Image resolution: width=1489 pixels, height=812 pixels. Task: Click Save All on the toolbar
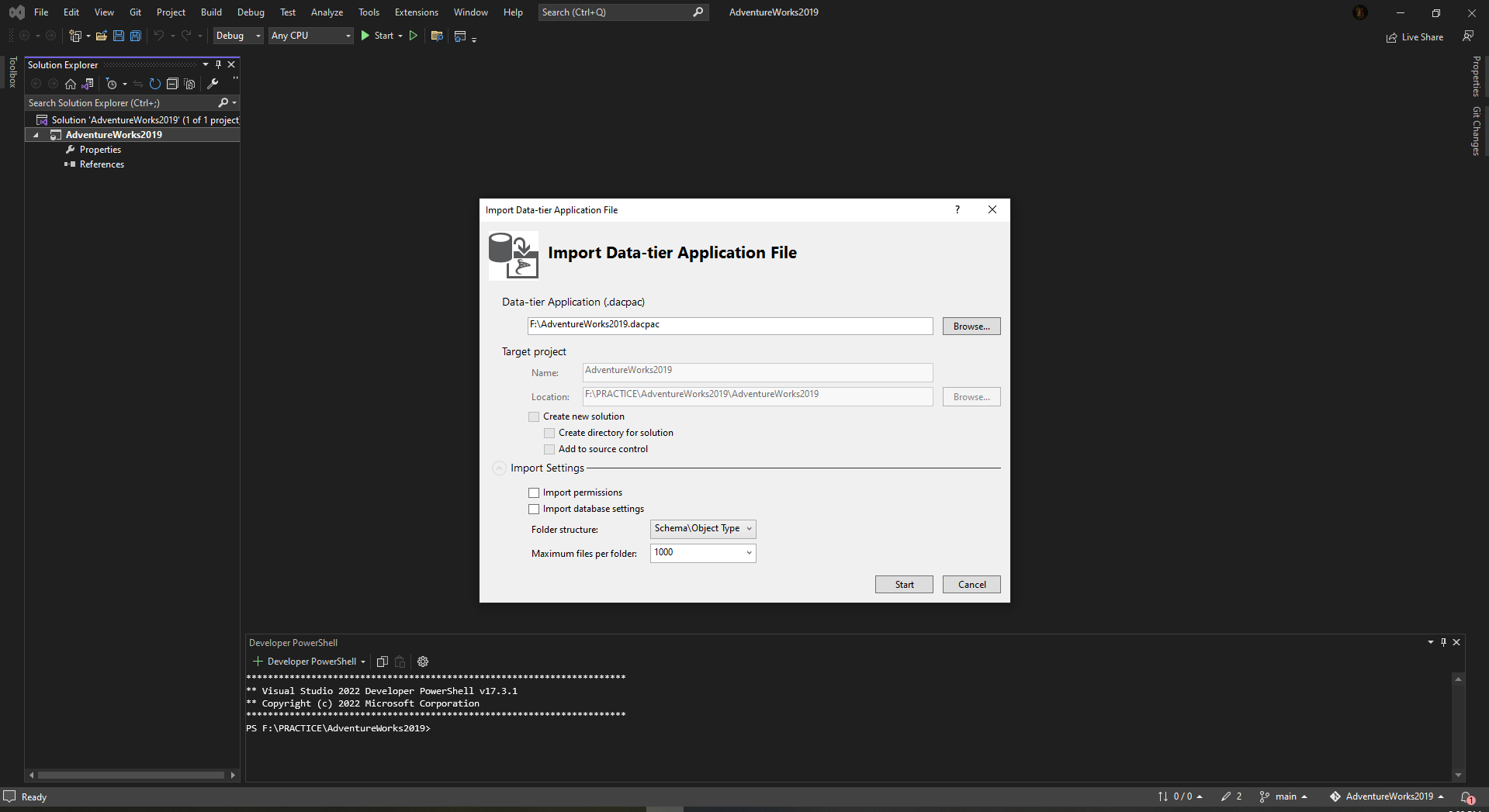point(135,36)
